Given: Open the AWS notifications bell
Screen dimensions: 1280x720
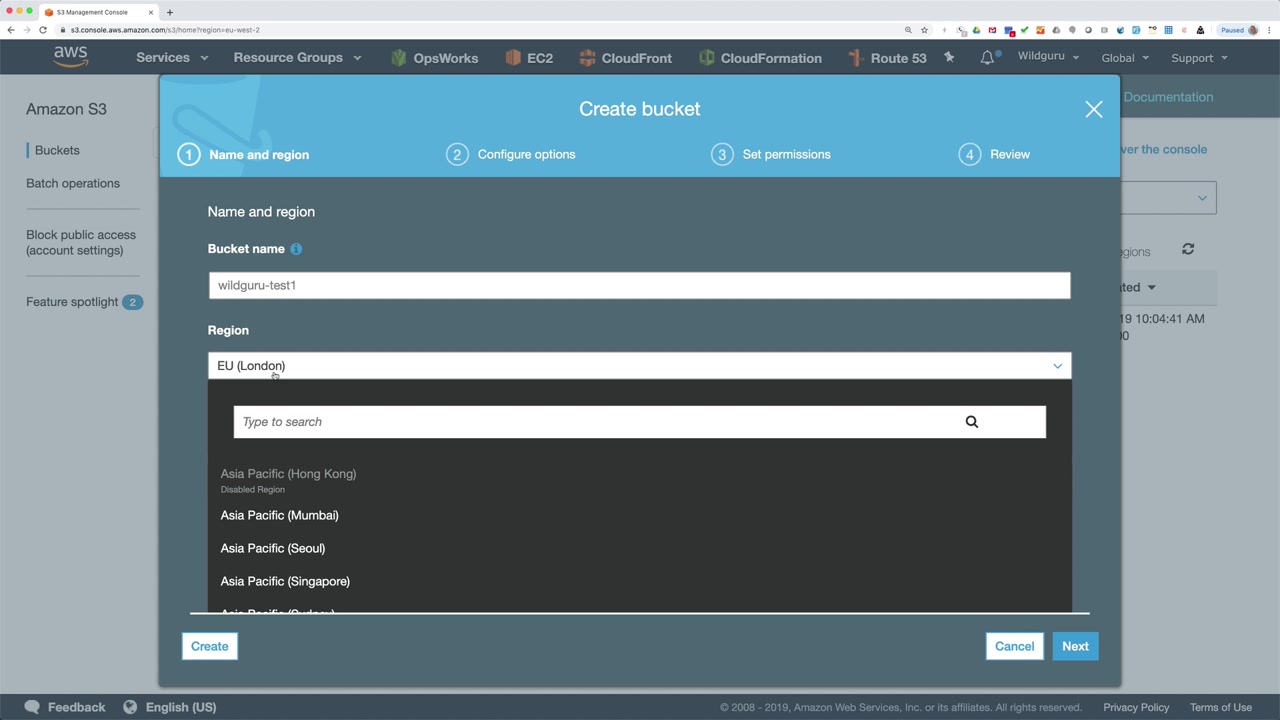Looking at the screenshot, I should pyautogui.click(x=988, y=57).
